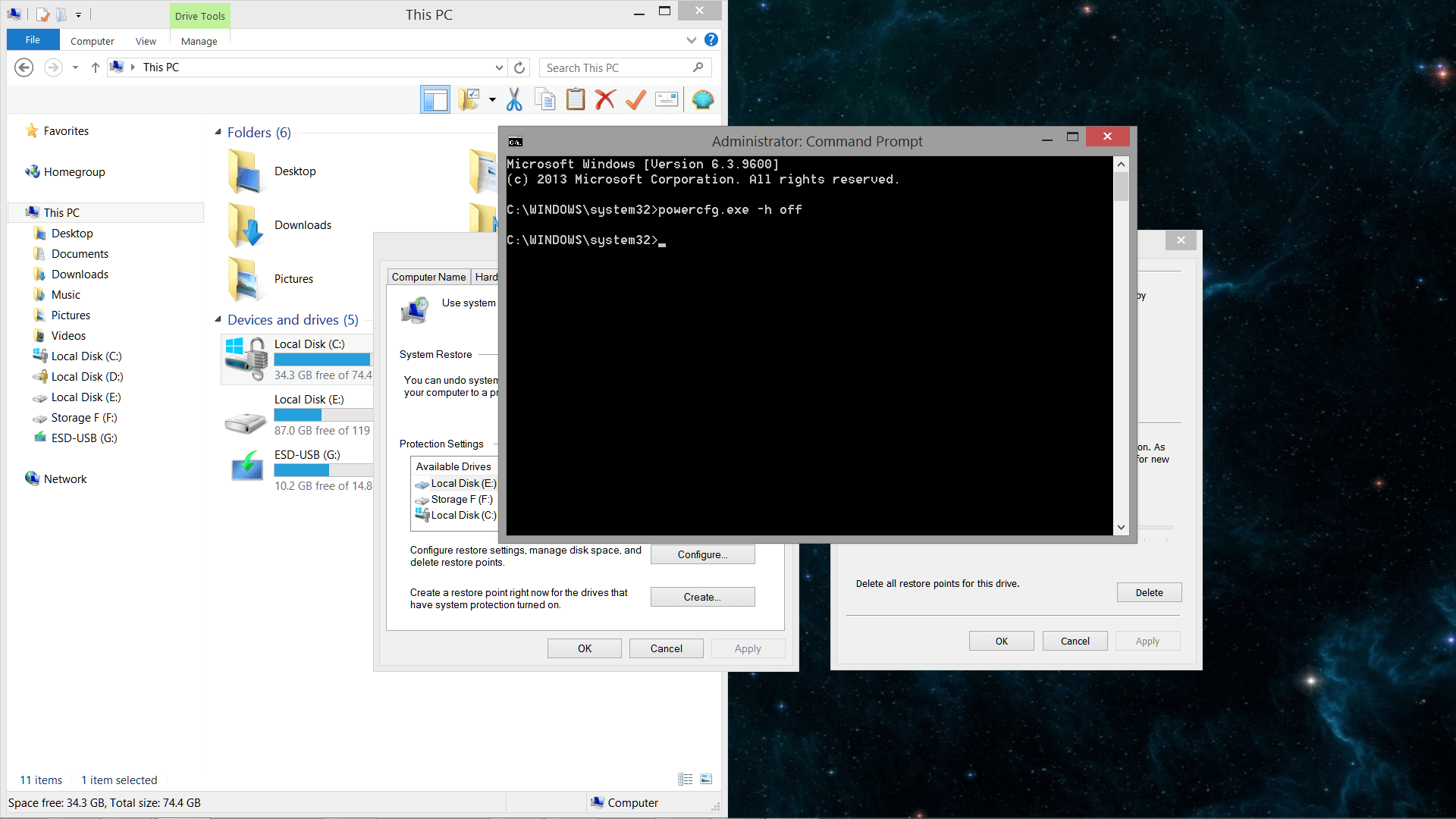
Task: Expand the address bar history dropdown
Action: coord(499,67)
